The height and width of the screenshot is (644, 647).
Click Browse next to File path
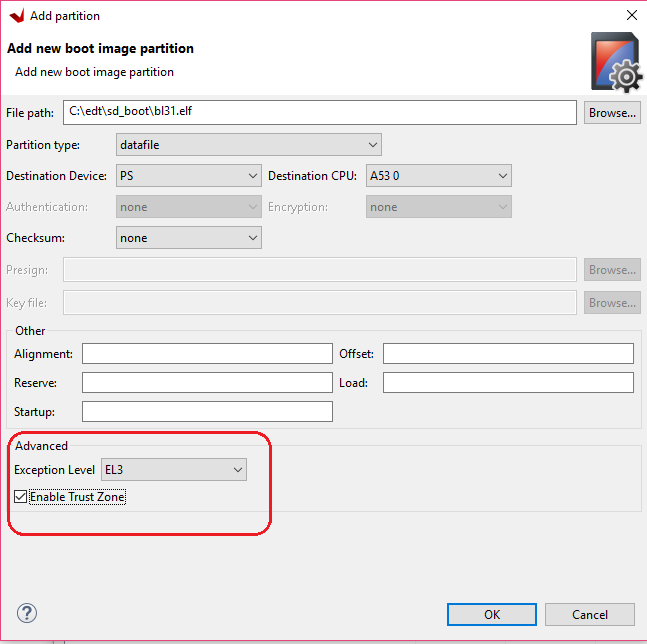[612, 113]
